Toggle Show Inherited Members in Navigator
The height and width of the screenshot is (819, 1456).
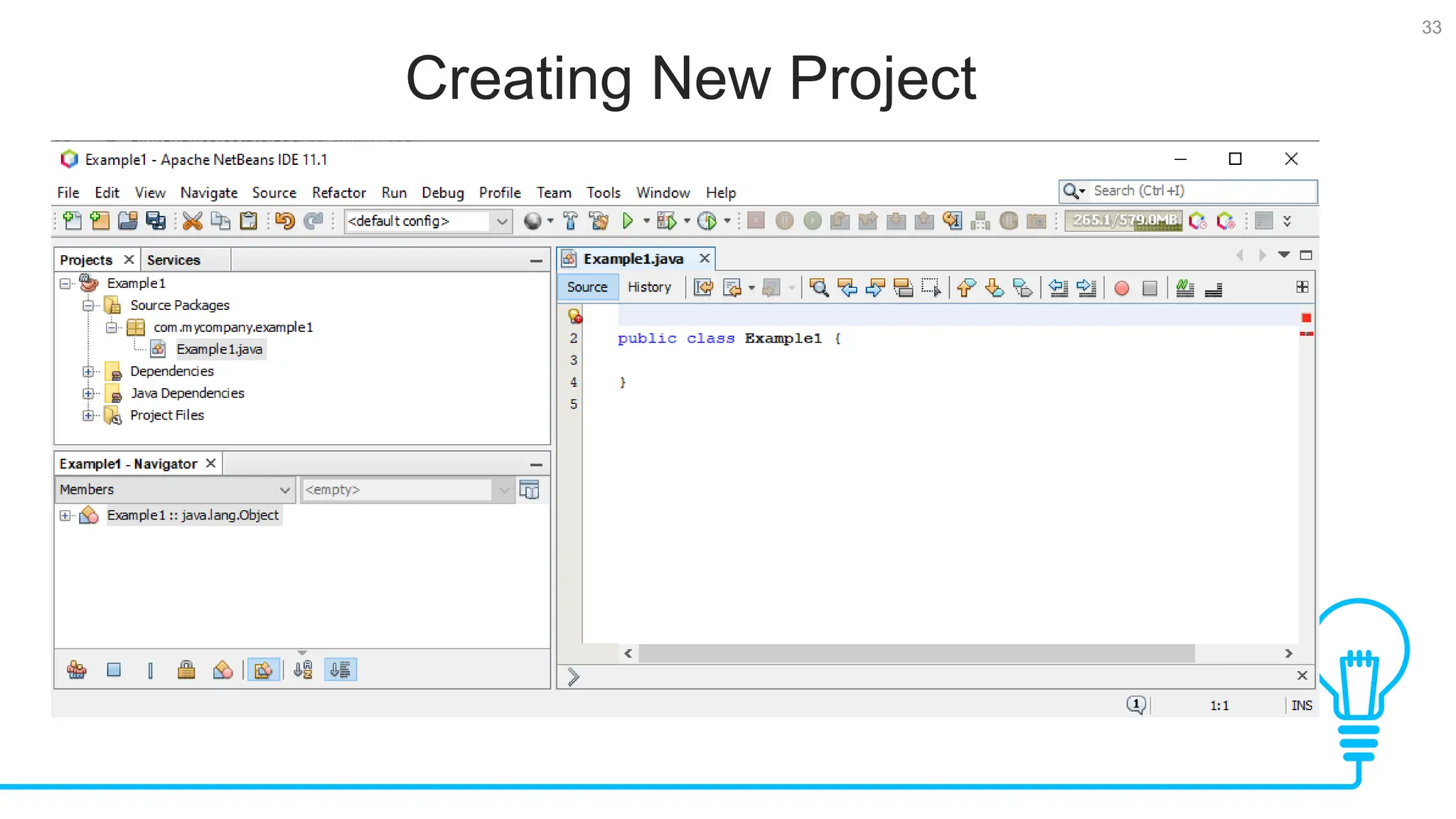77,670
